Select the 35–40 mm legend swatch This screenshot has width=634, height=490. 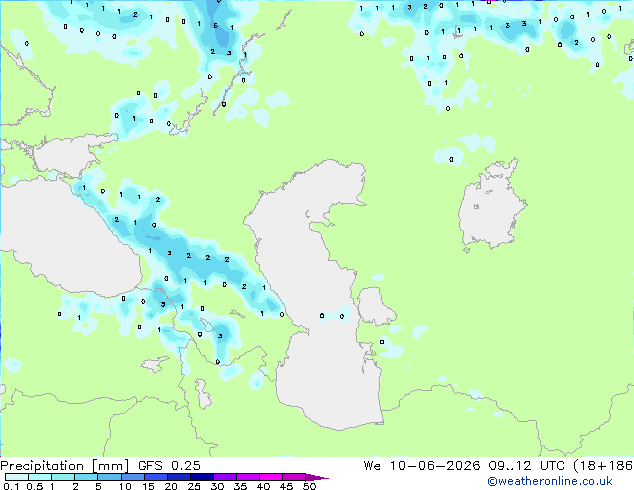(x=247, y=477)
